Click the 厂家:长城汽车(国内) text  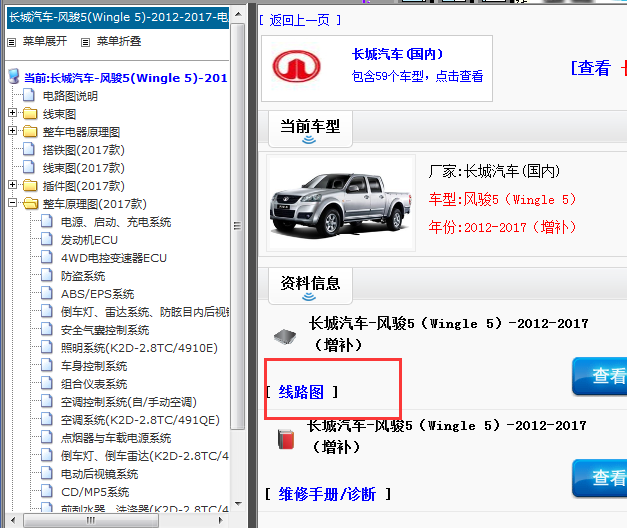click(494, 171)
